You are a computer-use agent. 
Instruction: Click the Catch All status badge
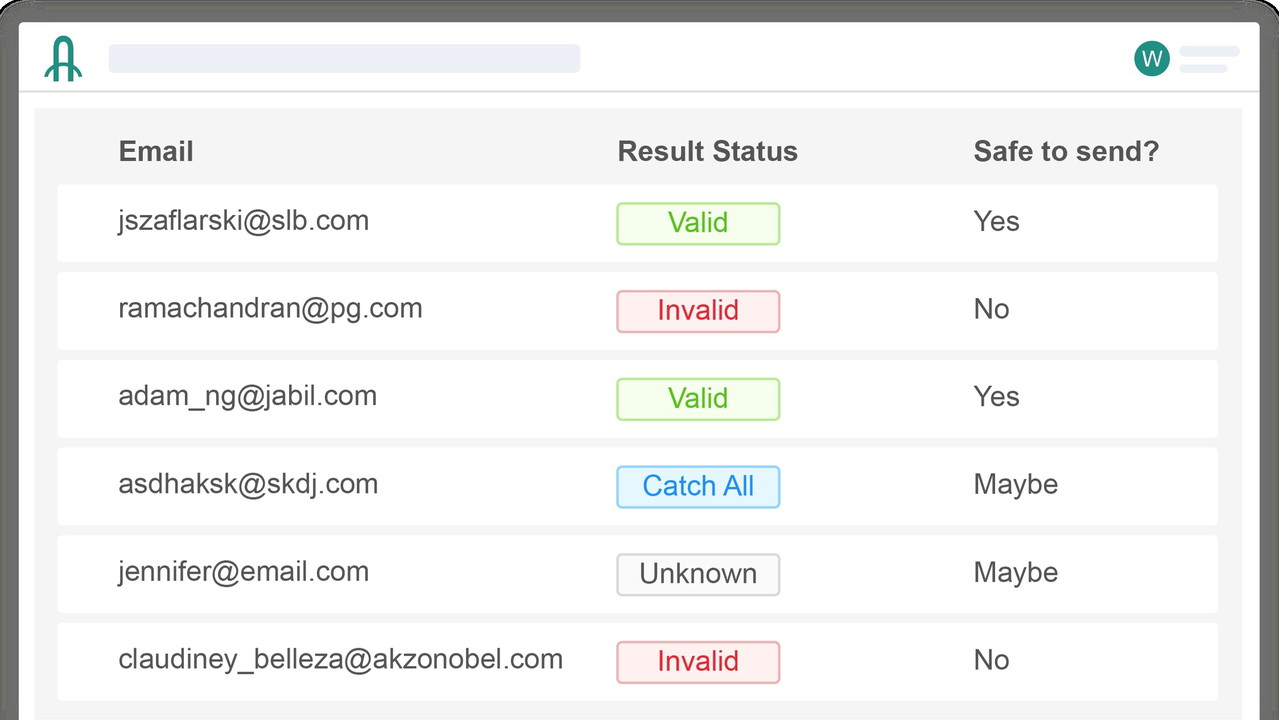(x=698, y=487)
